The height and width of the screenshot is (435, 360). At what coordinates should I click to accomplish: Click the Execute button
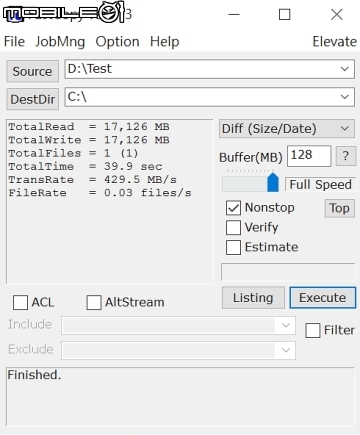(x=323, y=298)
